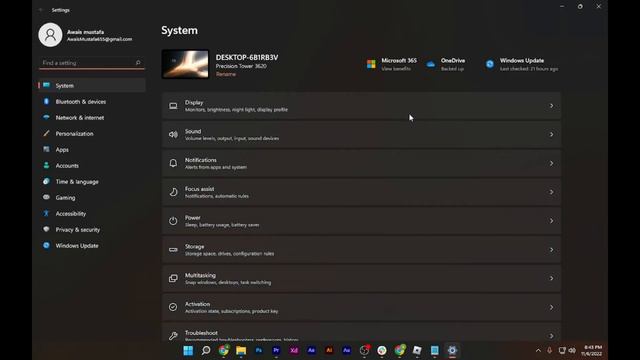Click the desktop wallpaper thumbnail

coord(185,64)
